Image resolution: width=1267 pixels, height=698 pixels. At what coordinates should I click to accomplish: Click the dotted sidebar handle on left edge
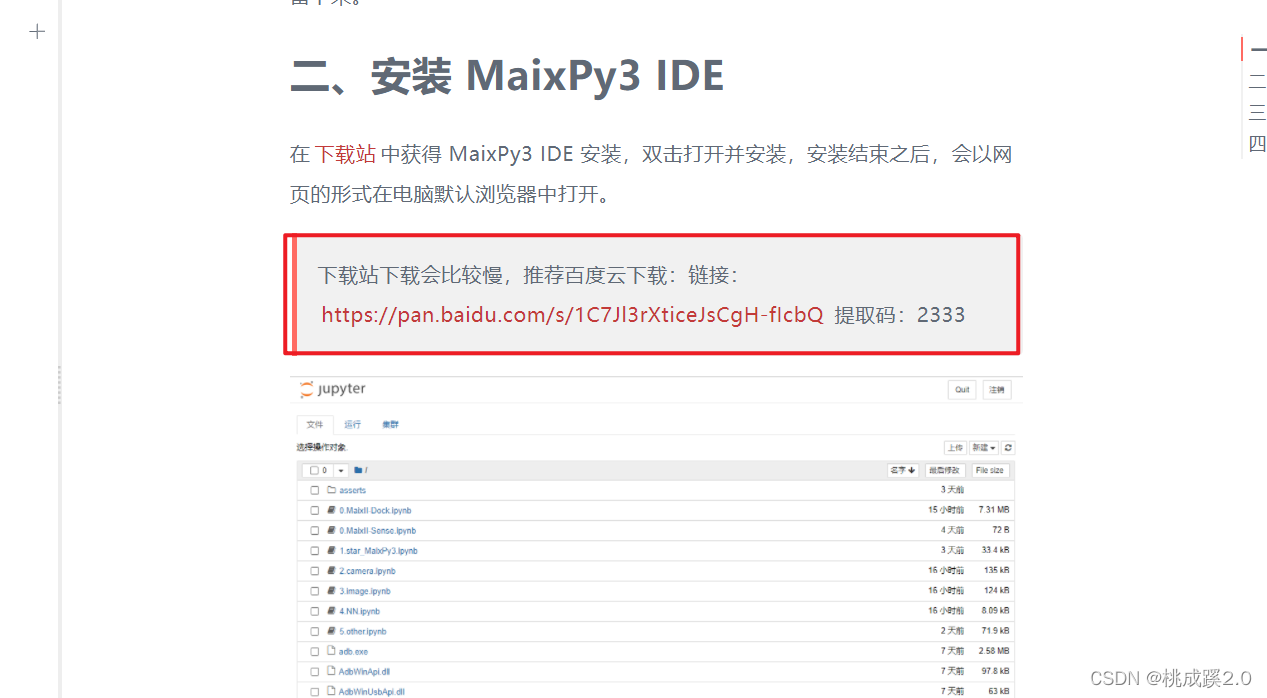tap(59, 385)
